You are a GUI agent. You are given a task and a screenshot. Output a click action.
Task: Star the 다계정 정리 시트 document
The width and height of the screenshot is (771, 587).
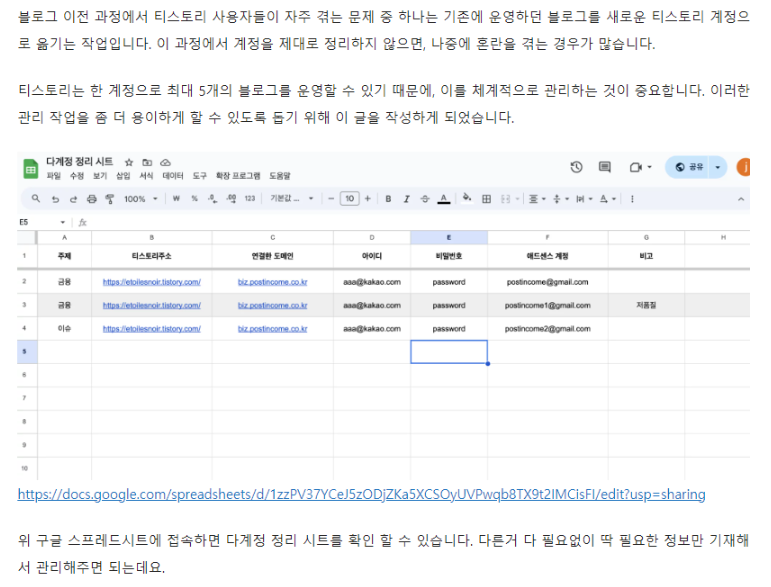129,162
